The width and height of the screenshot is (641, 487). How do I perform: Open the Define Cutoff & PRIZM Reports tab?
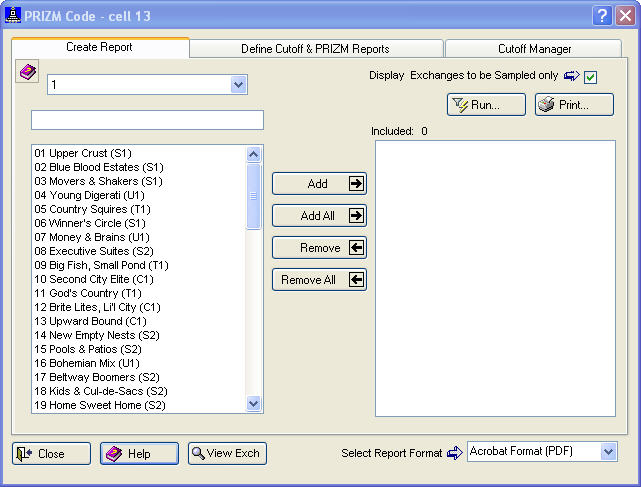pyautogui.click(x=316, y=49)
